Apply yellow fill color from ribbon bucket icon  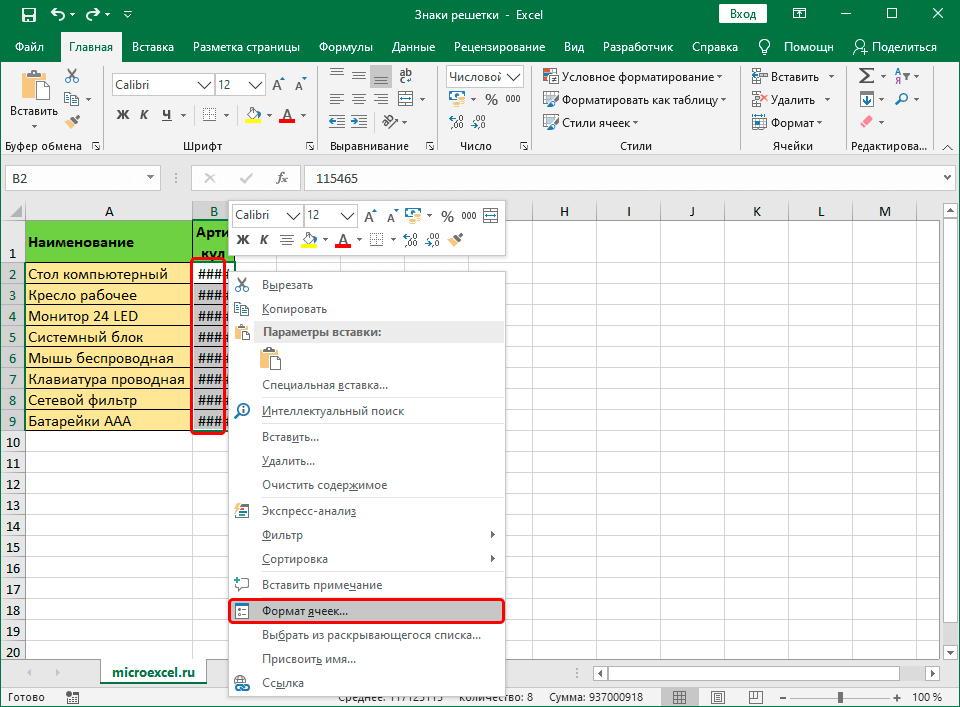click(253, 114)
